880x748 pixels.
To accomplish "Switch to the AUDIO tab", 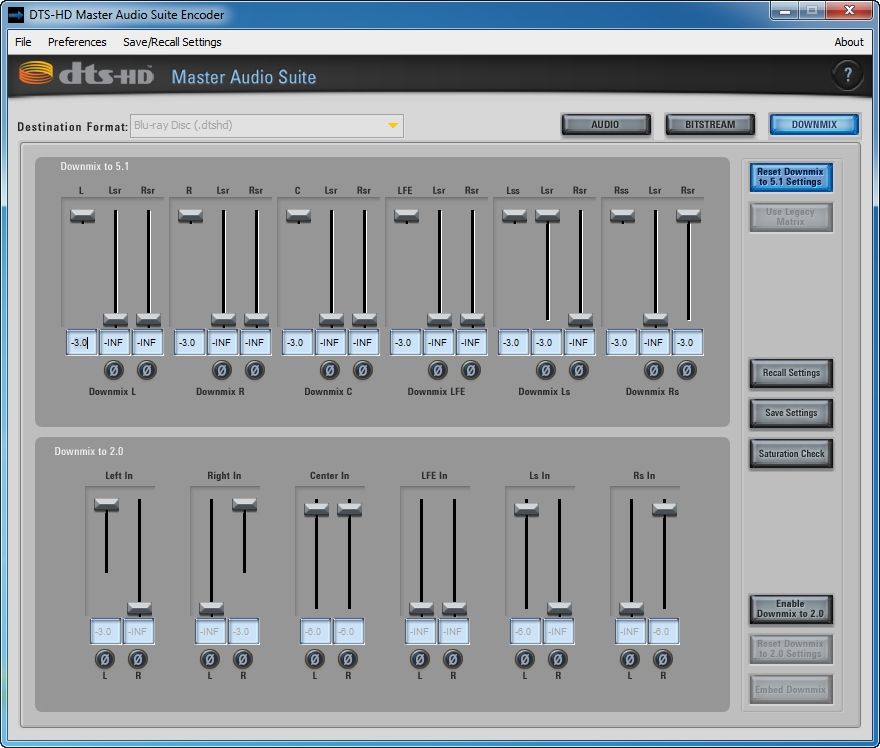I will [606, 125].
